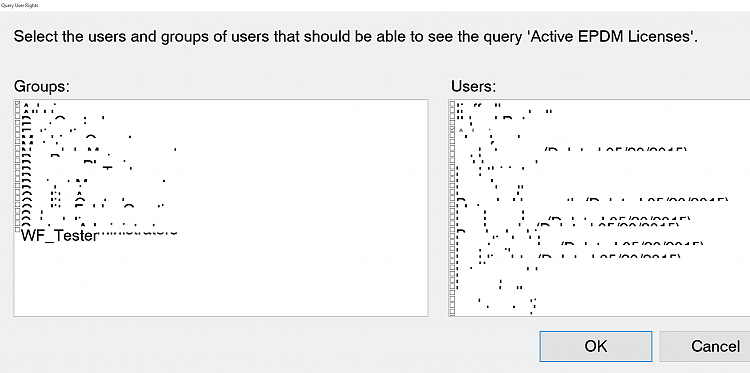Enable the checkbox beside WF_Tester group
The height and width of the screenshot is (373, 750).
click(18, 231)
